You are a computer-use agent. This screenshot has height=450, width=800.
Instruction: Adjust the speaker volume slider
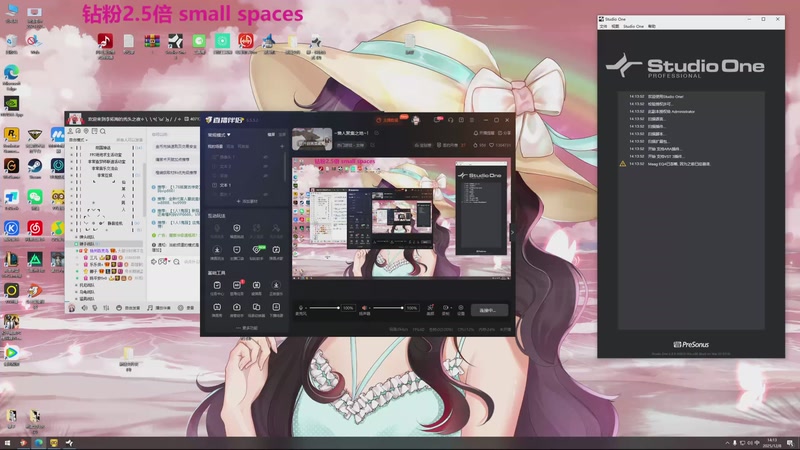(x=388, y=308)
